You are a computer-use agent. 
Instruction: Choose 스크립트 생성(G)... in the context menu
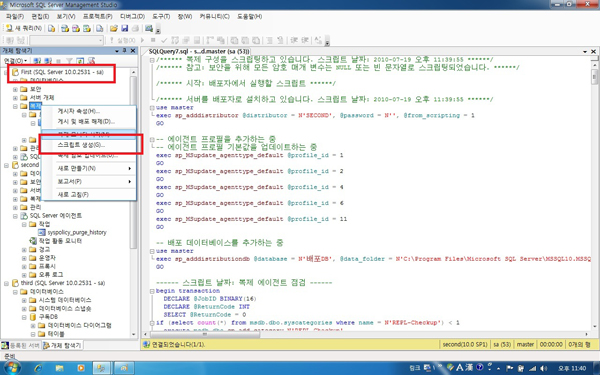(89, 145)
